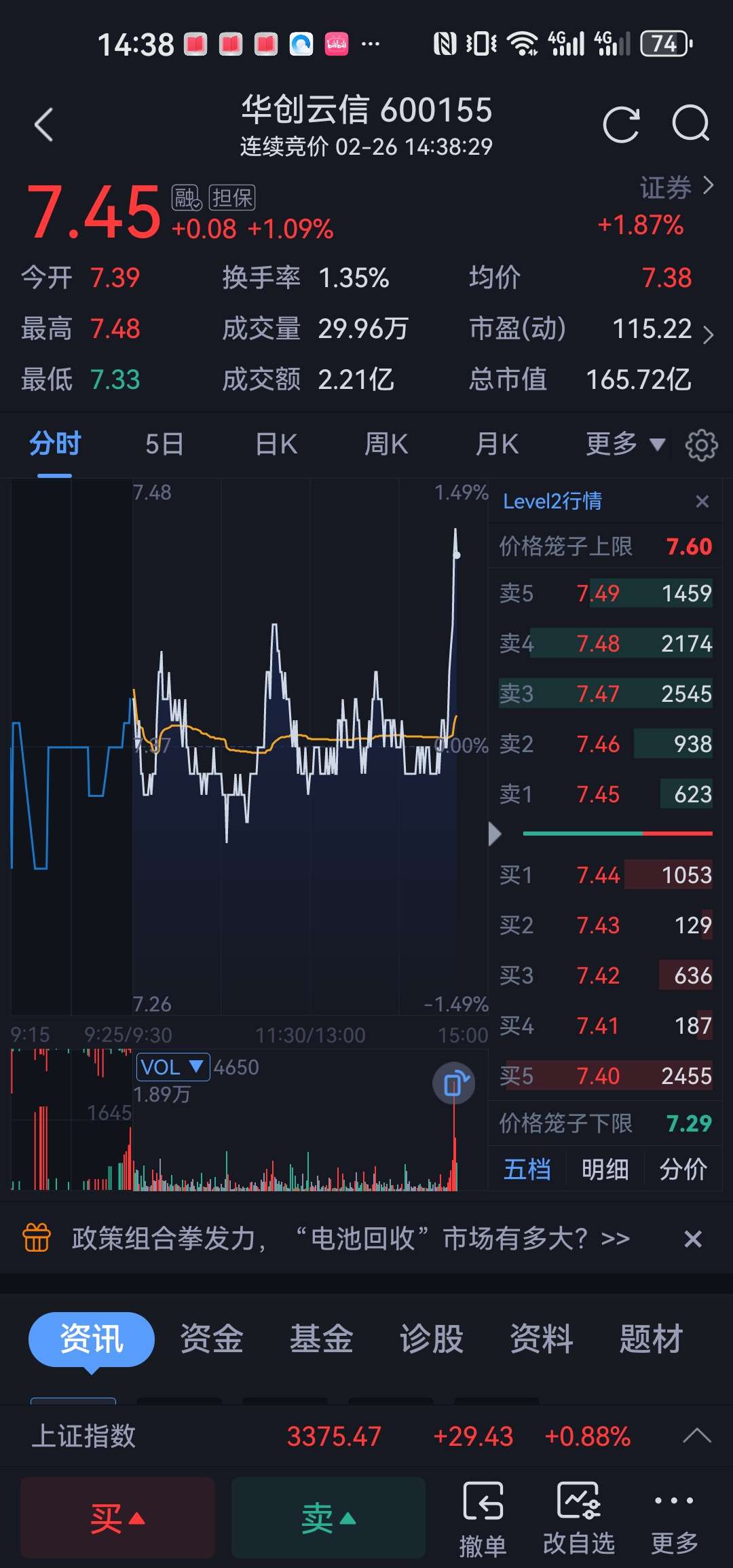Tap the 买5 row at 7.40
Image resolution: width=733 pixels, height=1568 pixels.
coord(605,1076)
